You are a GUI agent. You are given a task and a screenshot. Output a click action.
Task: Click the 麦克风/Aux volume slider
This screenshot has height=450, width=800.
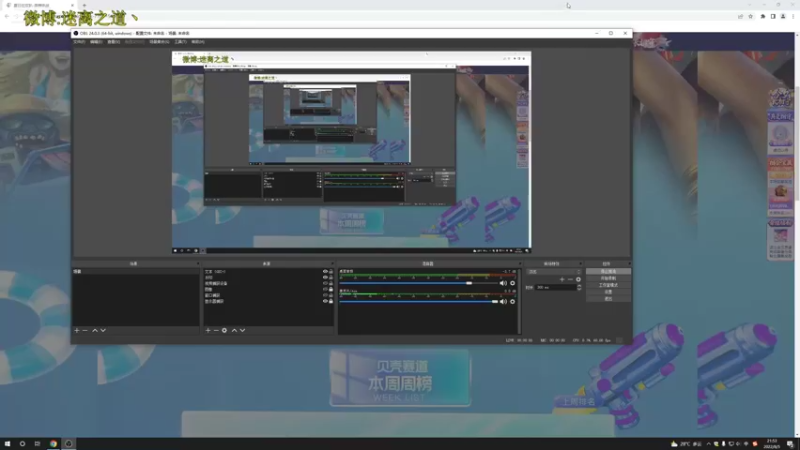click(x=418, y=302)
